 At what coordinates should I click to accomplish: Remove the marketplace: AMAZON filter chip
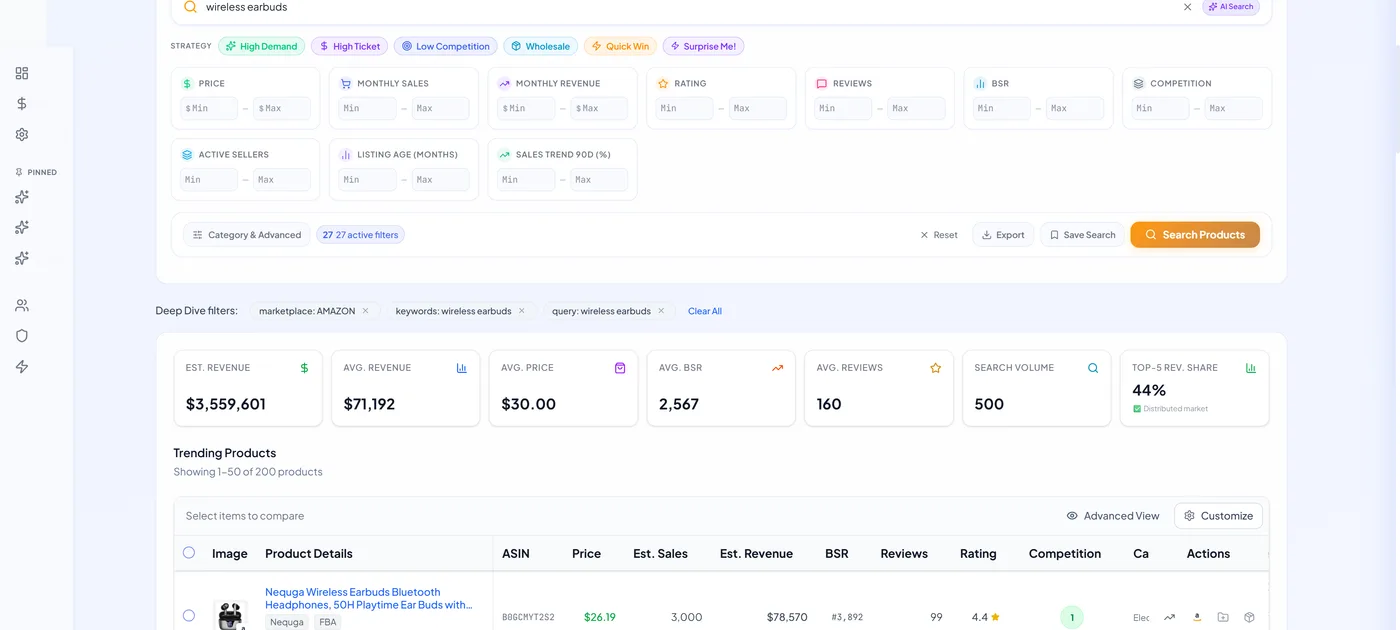tap(365, 311)
